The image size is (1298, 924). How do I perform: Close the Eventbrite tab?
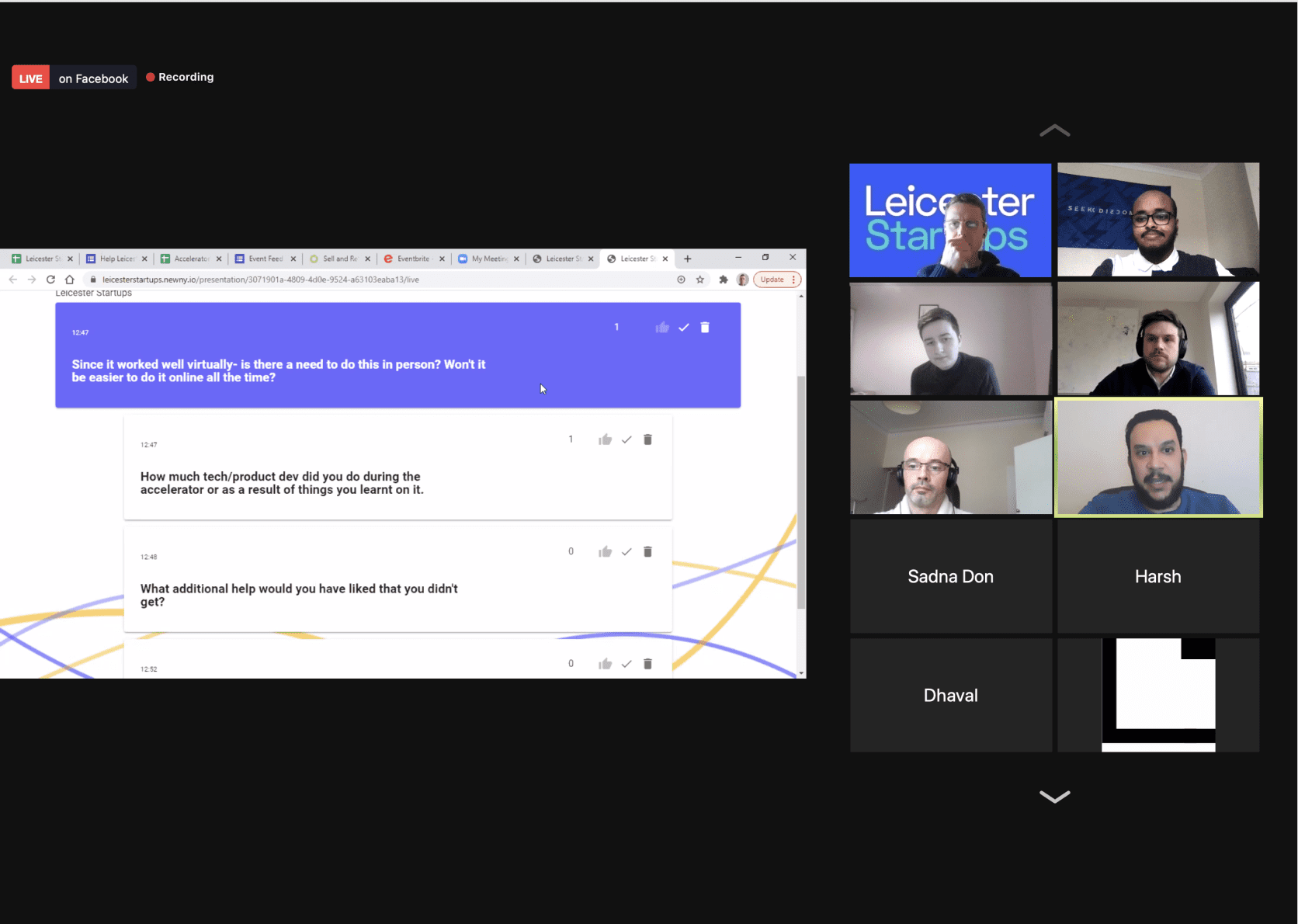click(x=442, y=259)
